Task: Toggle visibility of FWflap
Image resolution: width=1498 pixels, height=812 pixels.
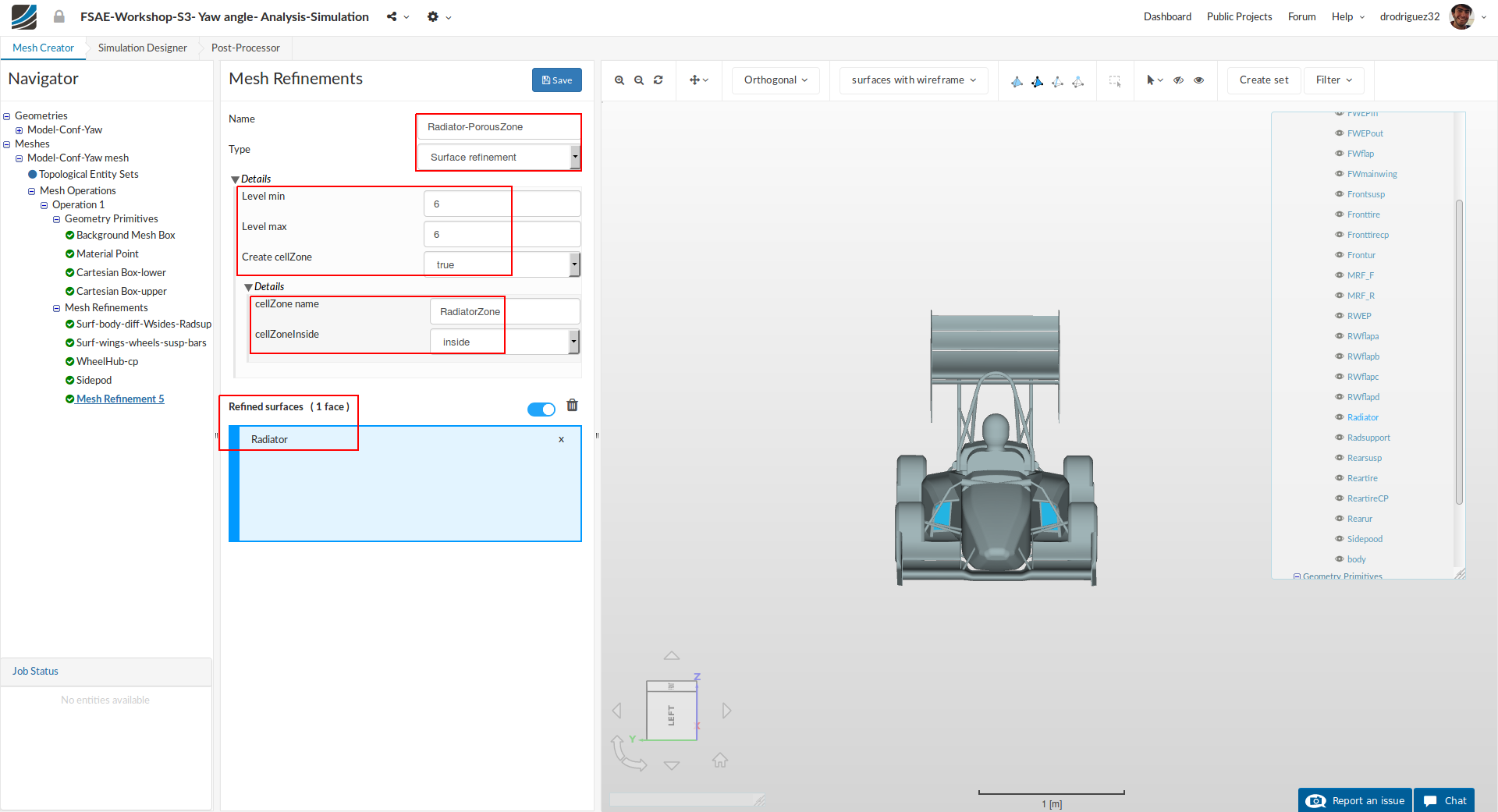Action: pyautogui.click(x=1340, y=154)
